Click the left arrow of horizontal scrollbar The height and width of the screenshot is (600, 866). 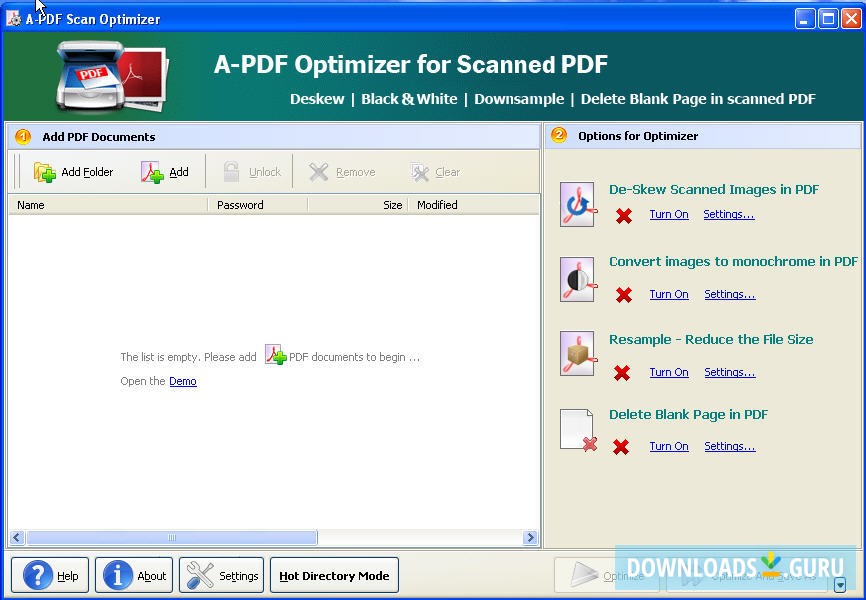[x=17, y=537]
